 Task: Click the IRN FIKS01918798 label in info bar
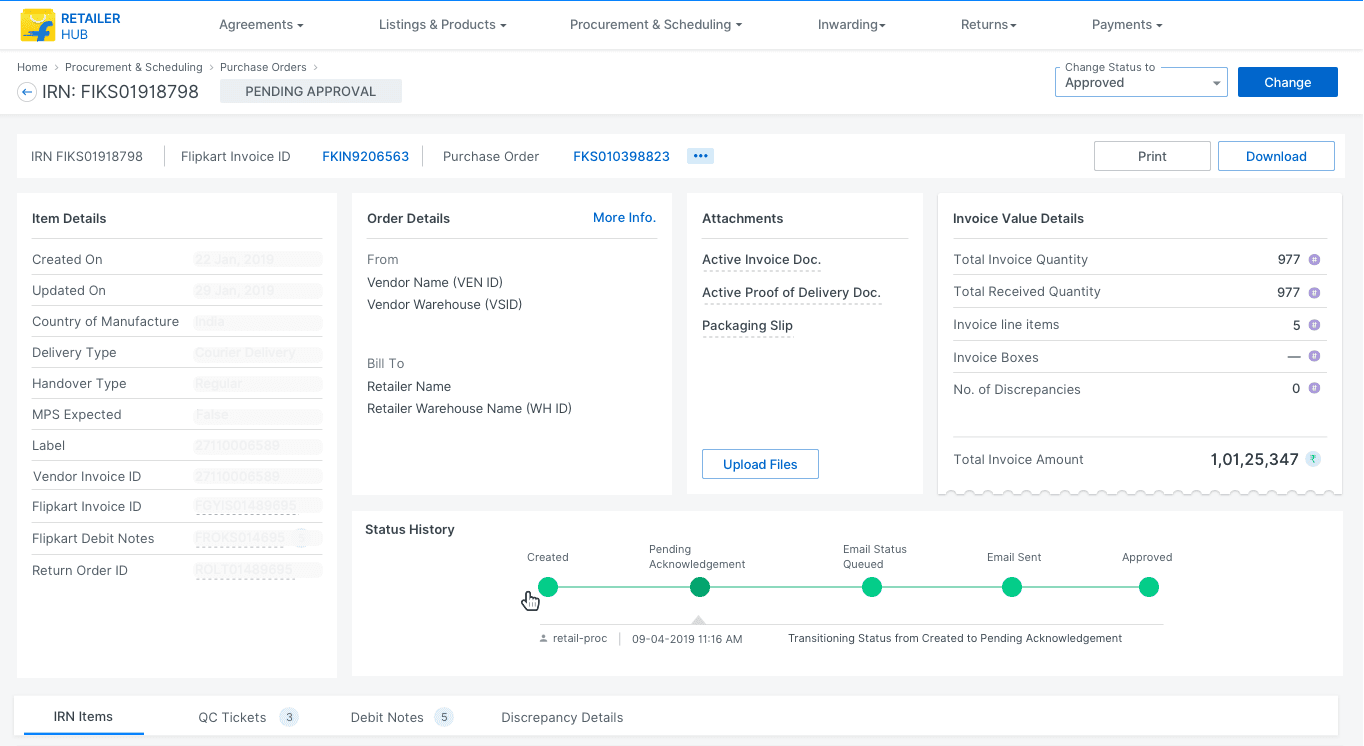(x=87, y=156)
